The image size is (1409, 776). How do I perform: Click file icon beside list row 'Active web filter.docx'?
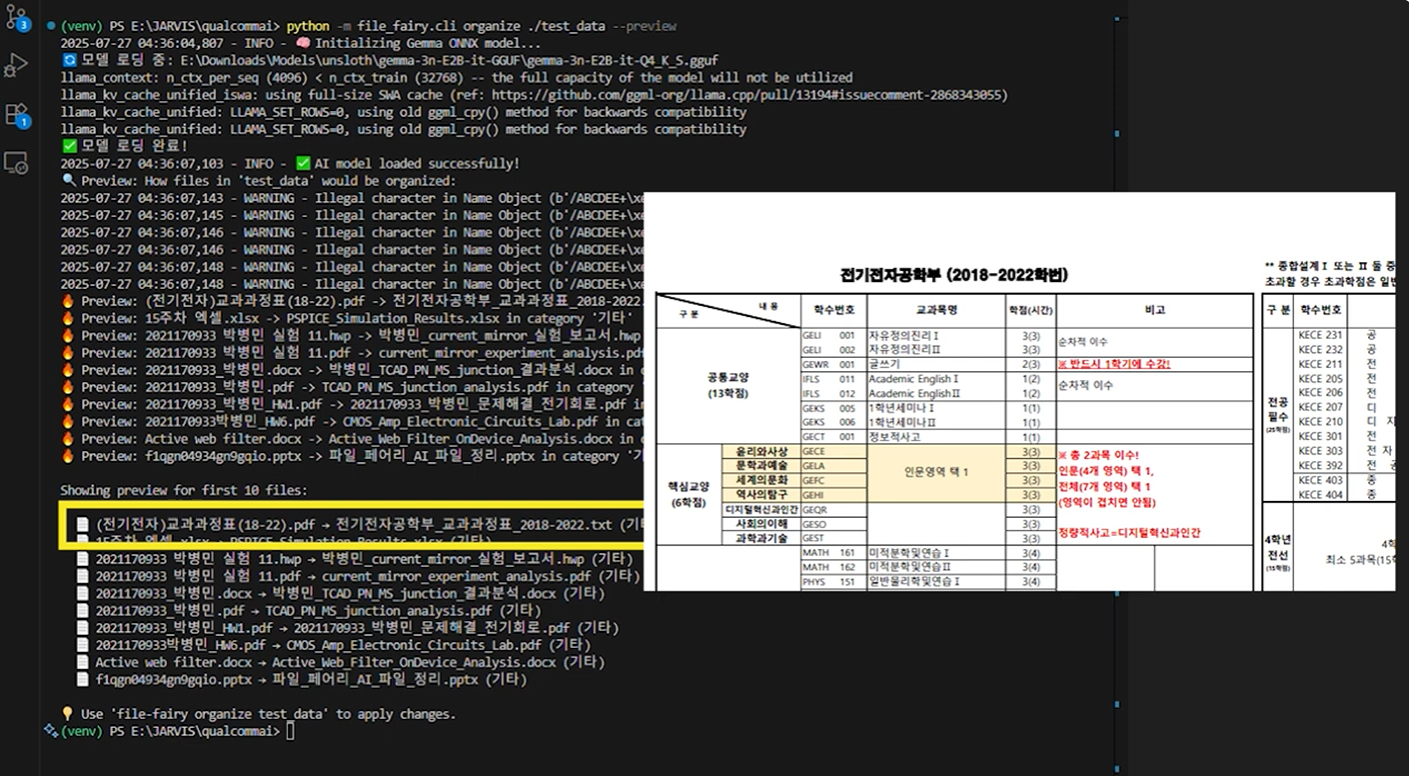pyautogui.click(x=84, y=662)
